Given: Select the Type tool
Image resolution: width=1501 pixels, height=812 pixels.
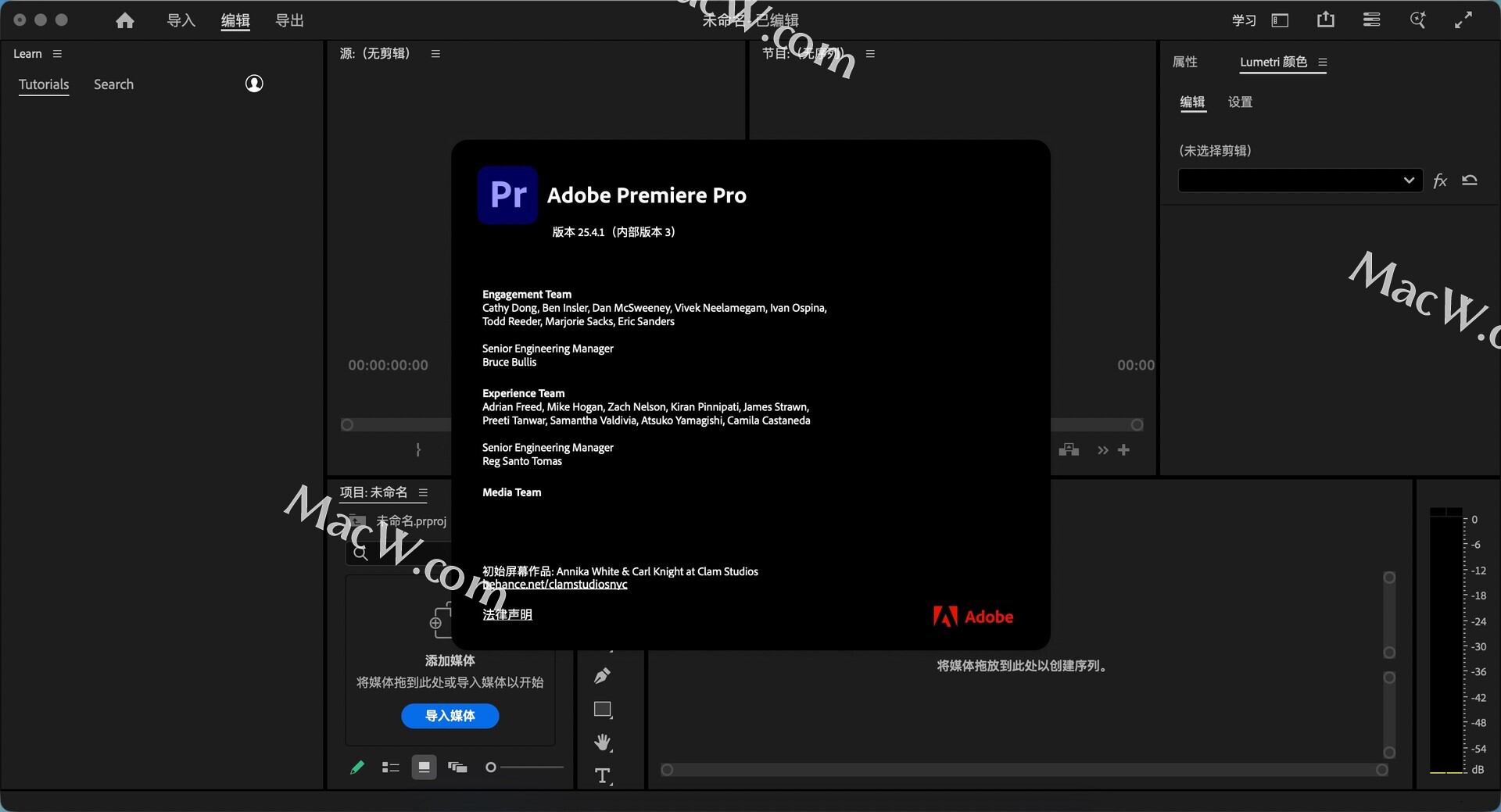Looking at the screenshot, I should (x=603, y=776).
